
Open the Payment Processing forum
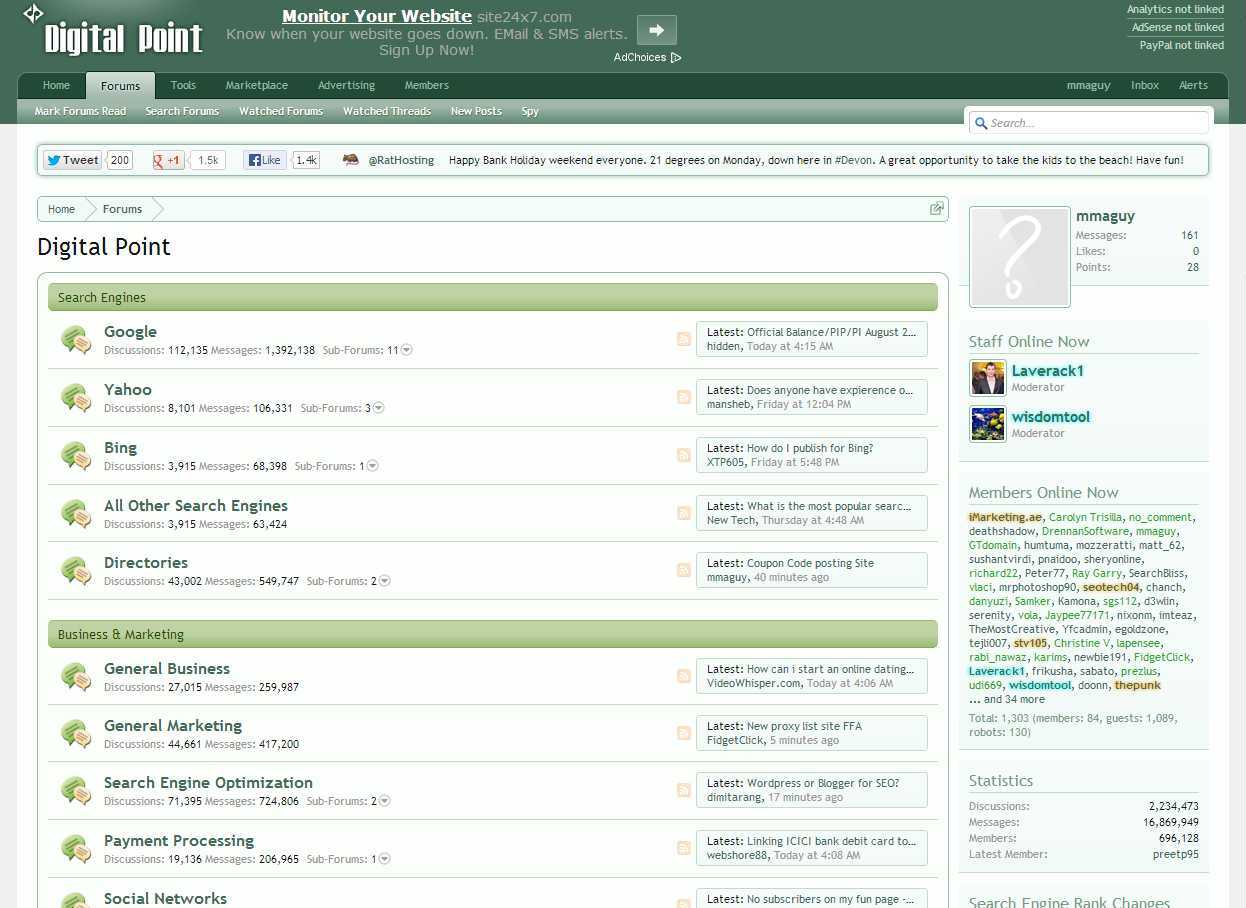[x=179, y=840]
